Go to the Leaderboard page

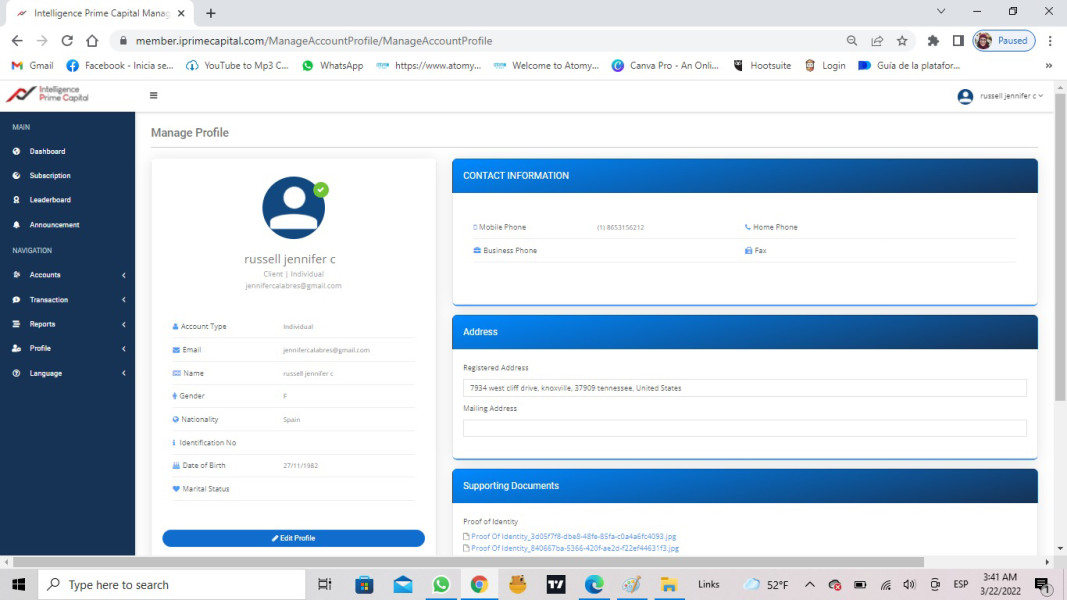pos(50,200)
